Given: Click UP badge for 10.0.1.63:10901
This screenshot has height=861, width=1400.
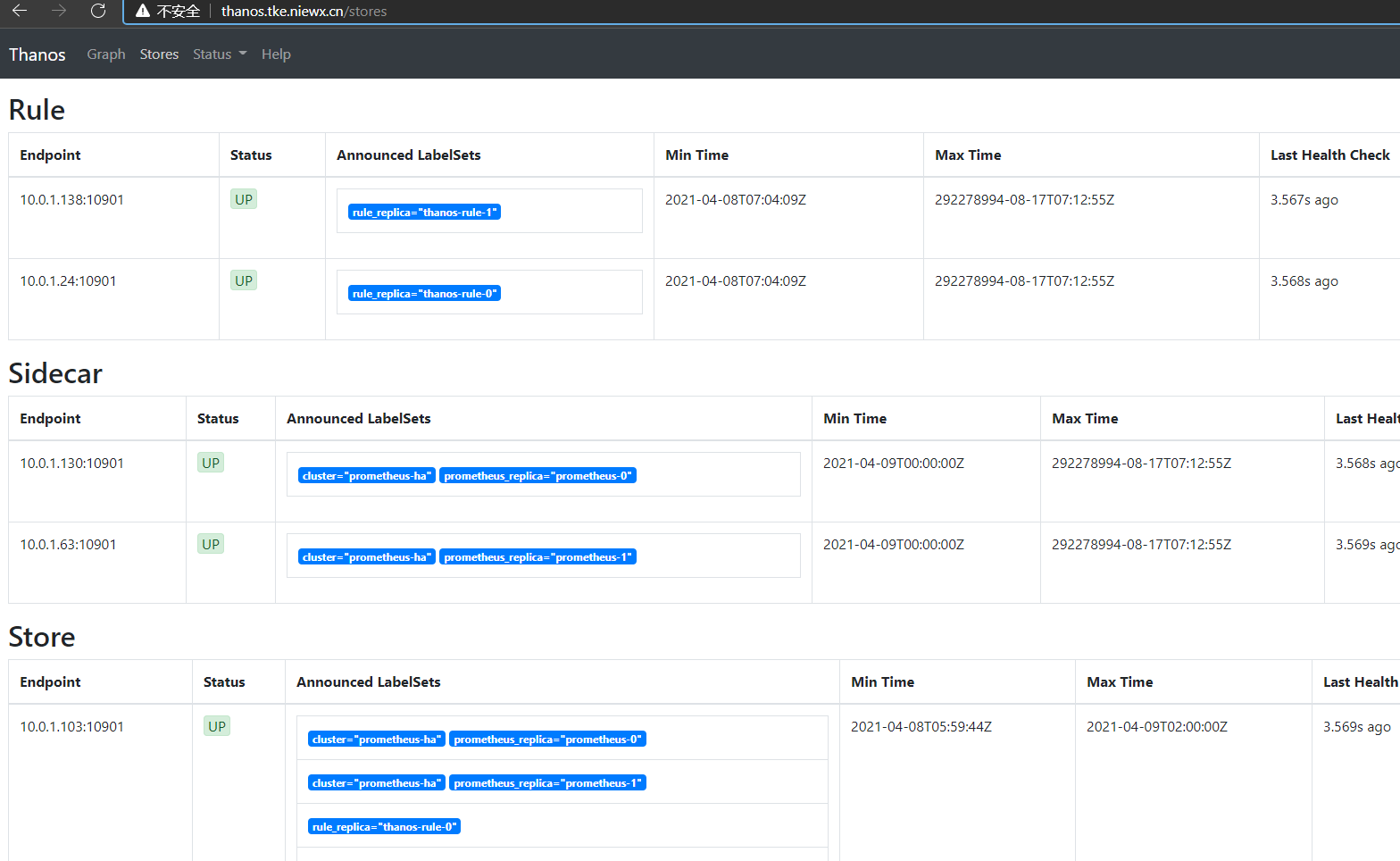Looking at the screenshot, I should tap(211, 544).
